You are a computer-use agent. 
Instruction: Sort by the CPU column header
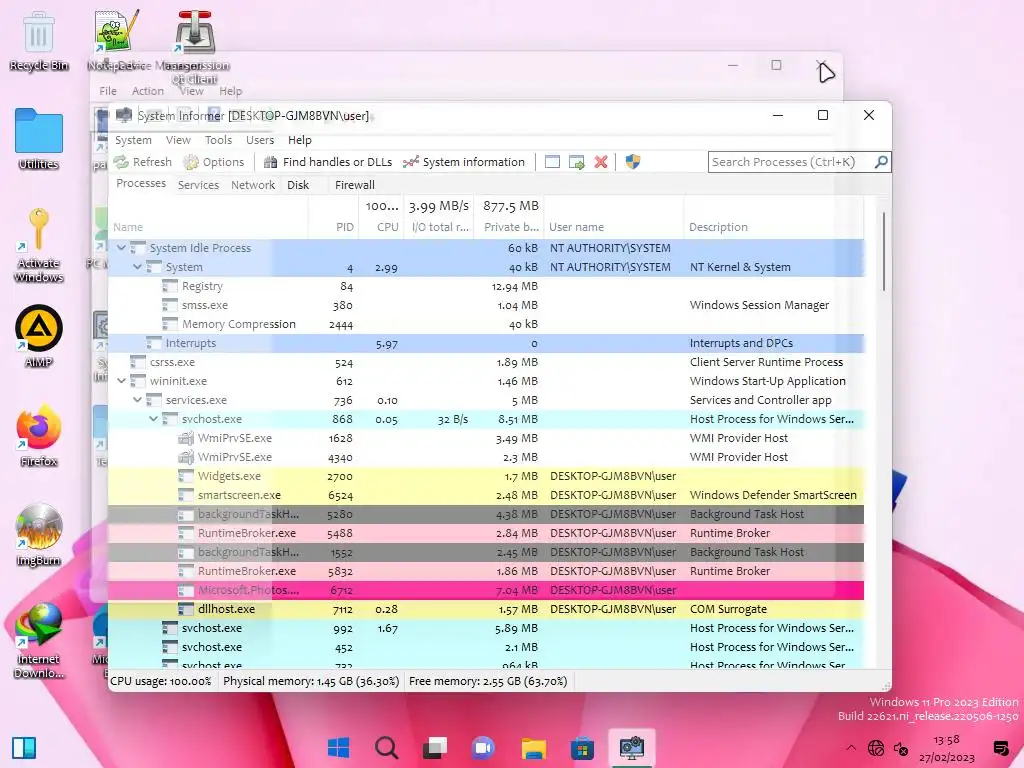(x=381, y=227)
